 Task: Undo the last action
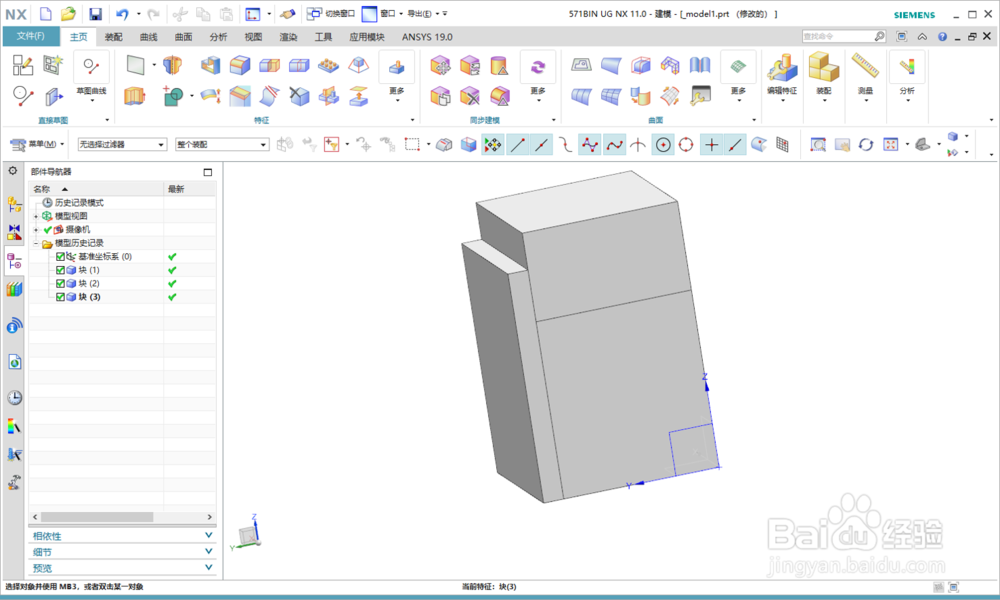pos(122,13)
